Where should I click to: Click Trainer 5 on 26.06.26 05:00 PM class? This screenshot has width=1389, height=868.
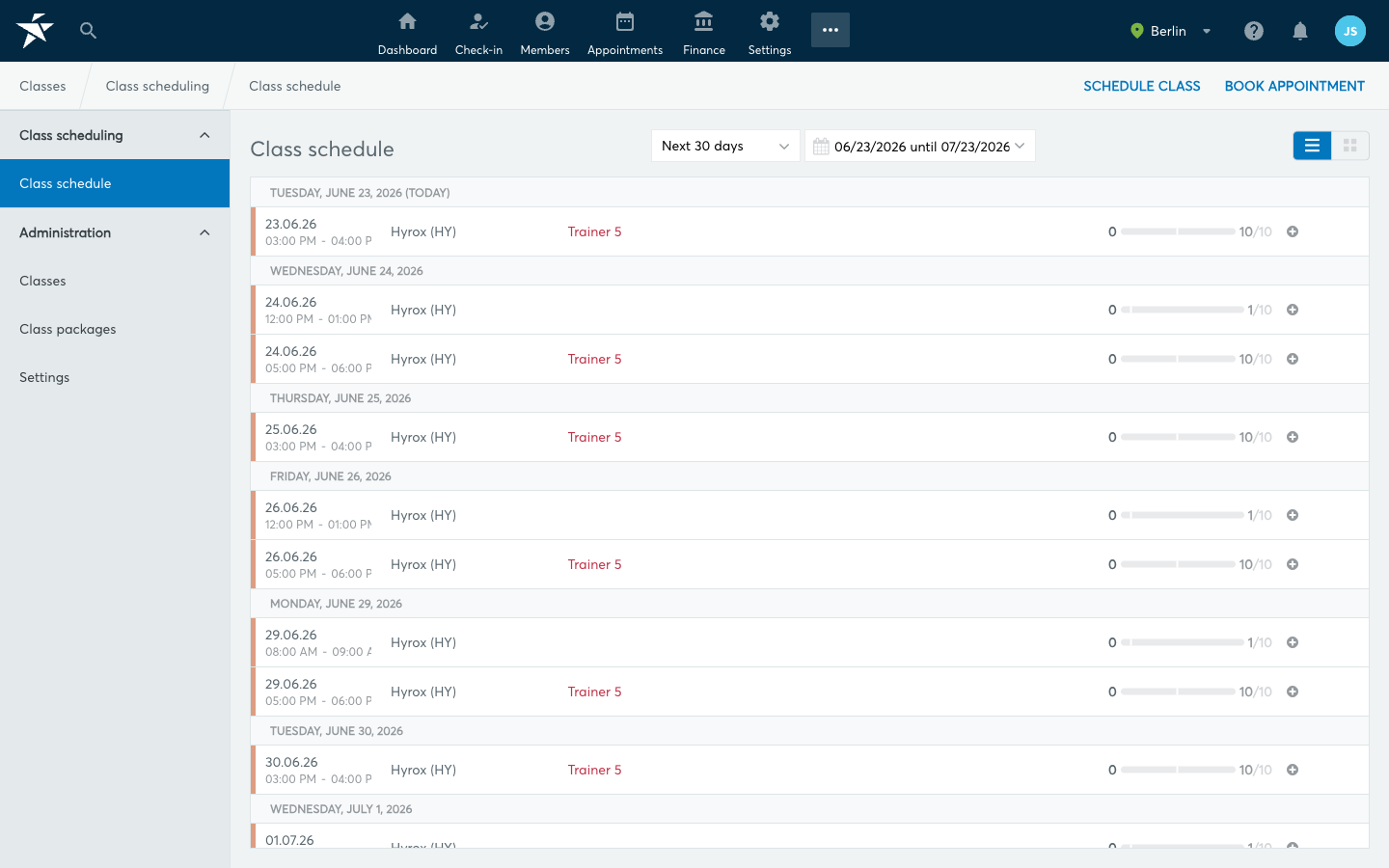[594, 564]
